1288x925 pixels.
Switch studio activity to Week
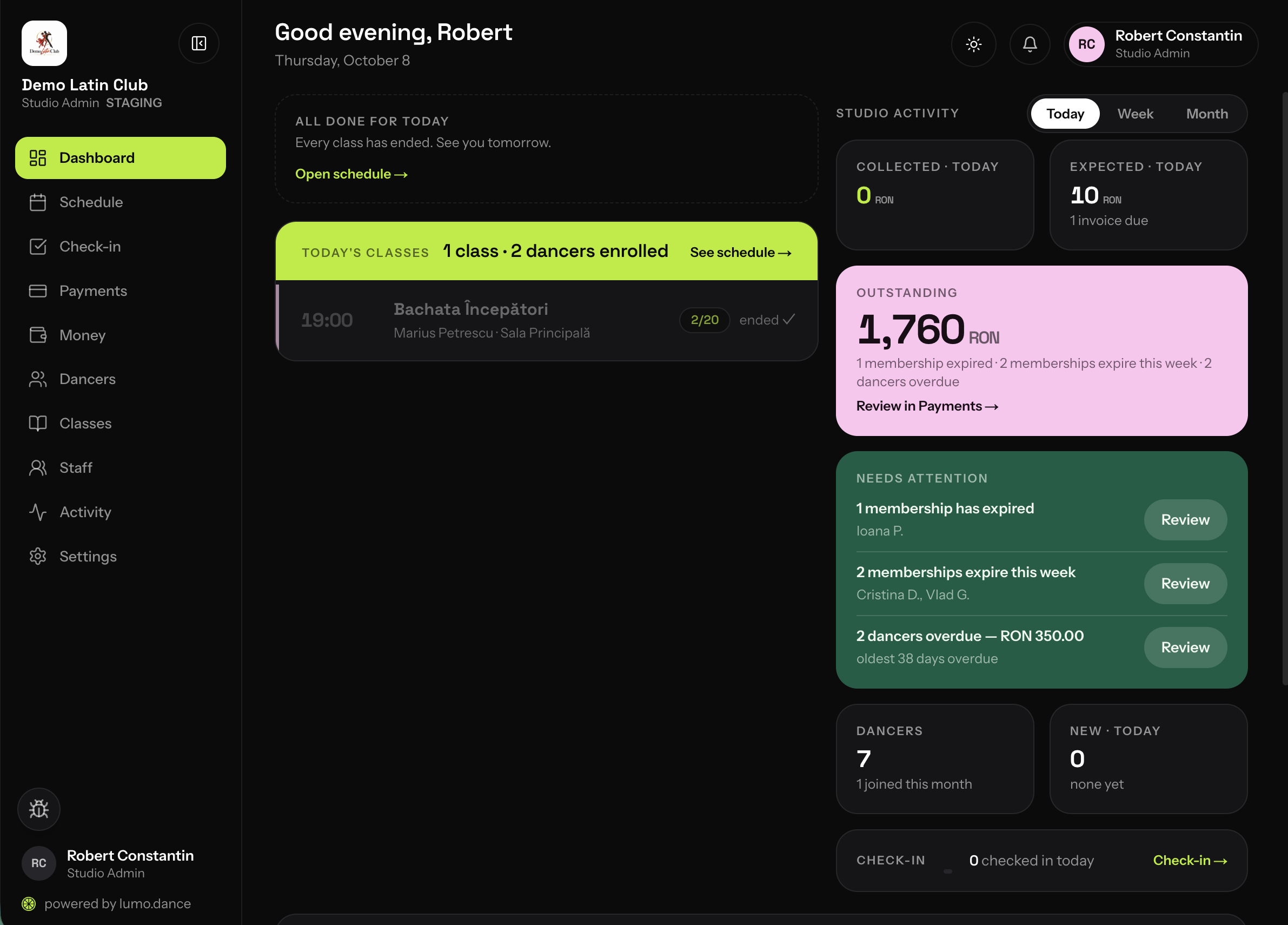(x=1134, y=114)
